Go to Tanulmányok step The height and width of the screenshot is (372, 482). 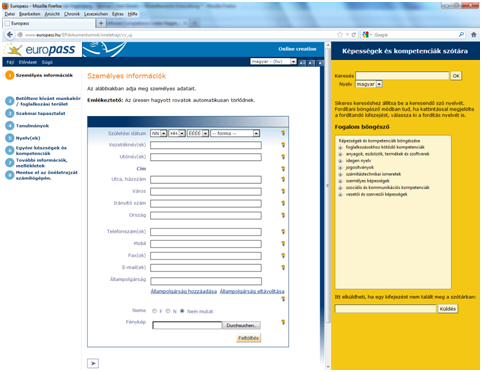32,126
